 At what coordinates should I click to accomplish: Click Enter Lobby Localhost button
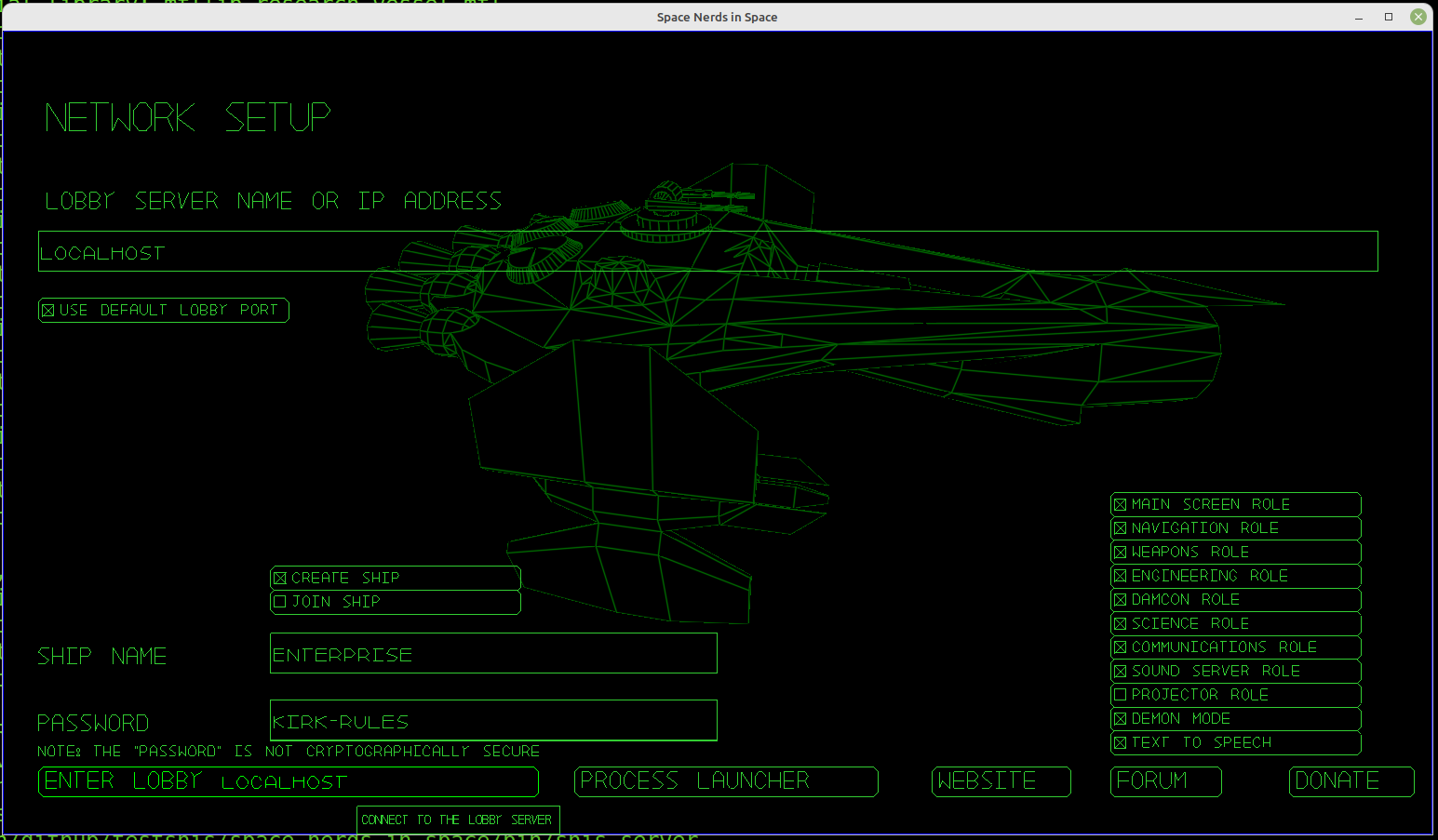(x=289, y=781)
